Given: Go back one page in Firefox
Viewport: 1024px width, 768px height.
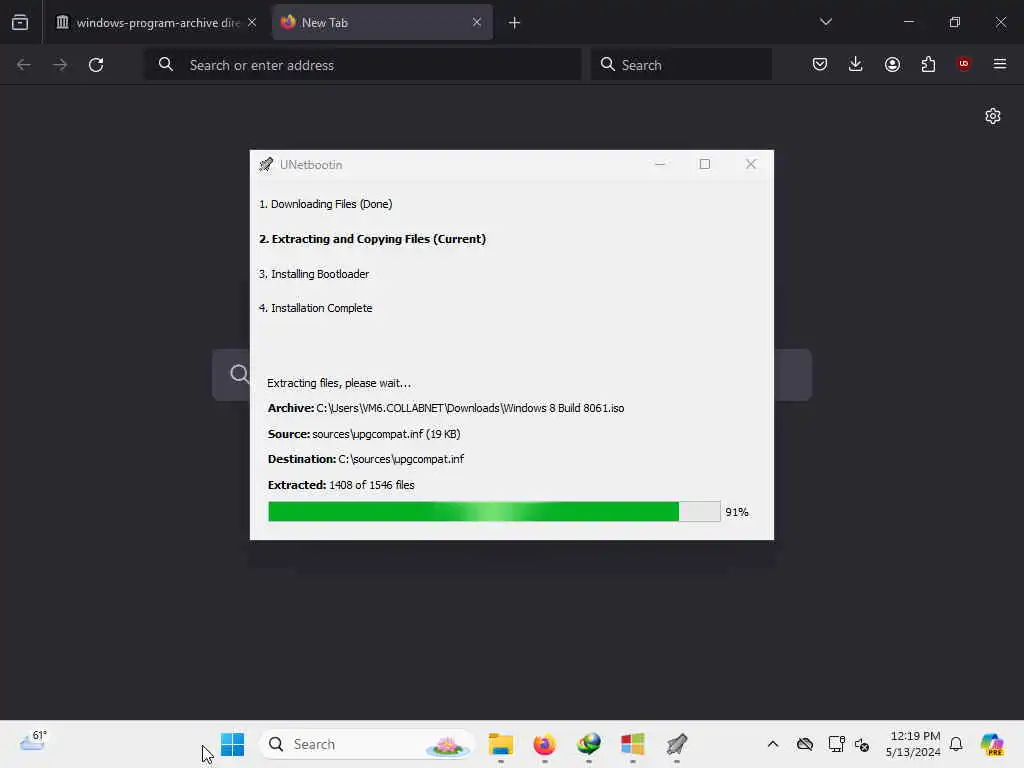Looking at the screenshot, I should click(x=24, y=65).
